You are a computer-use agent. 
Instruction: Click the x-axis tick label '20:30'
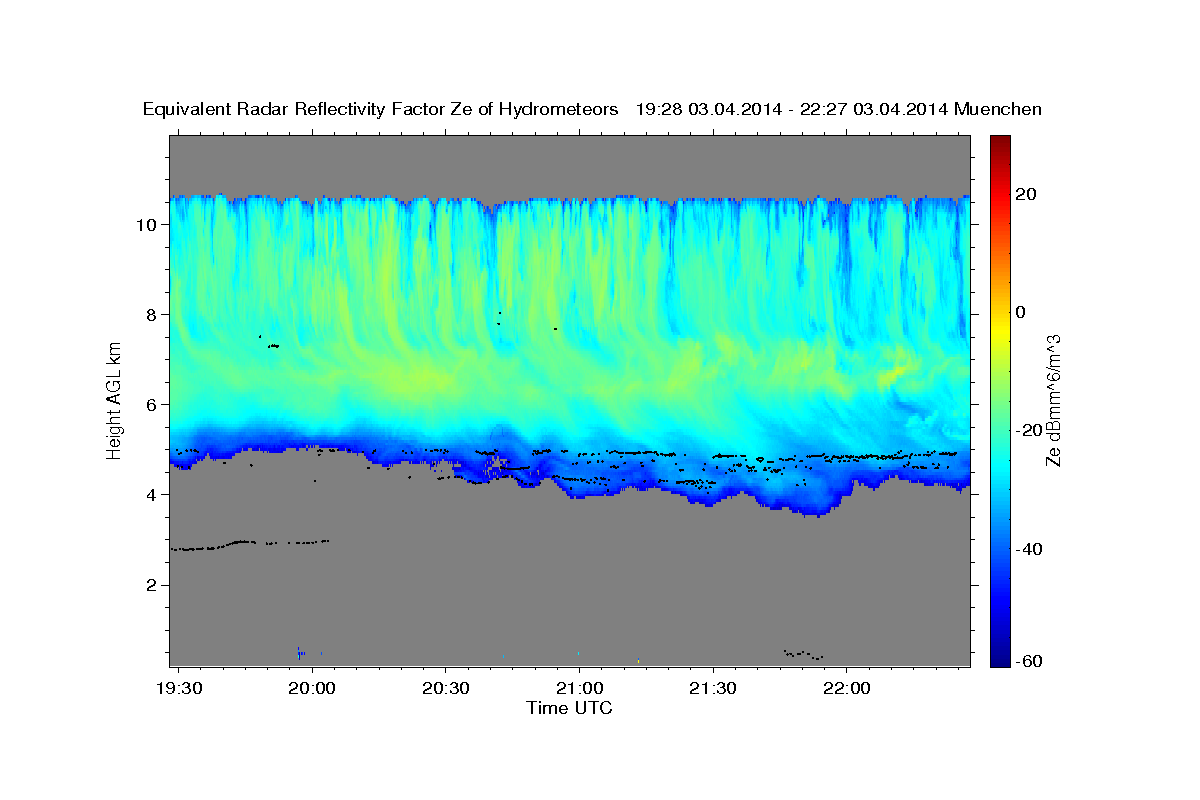pos(445,690)
